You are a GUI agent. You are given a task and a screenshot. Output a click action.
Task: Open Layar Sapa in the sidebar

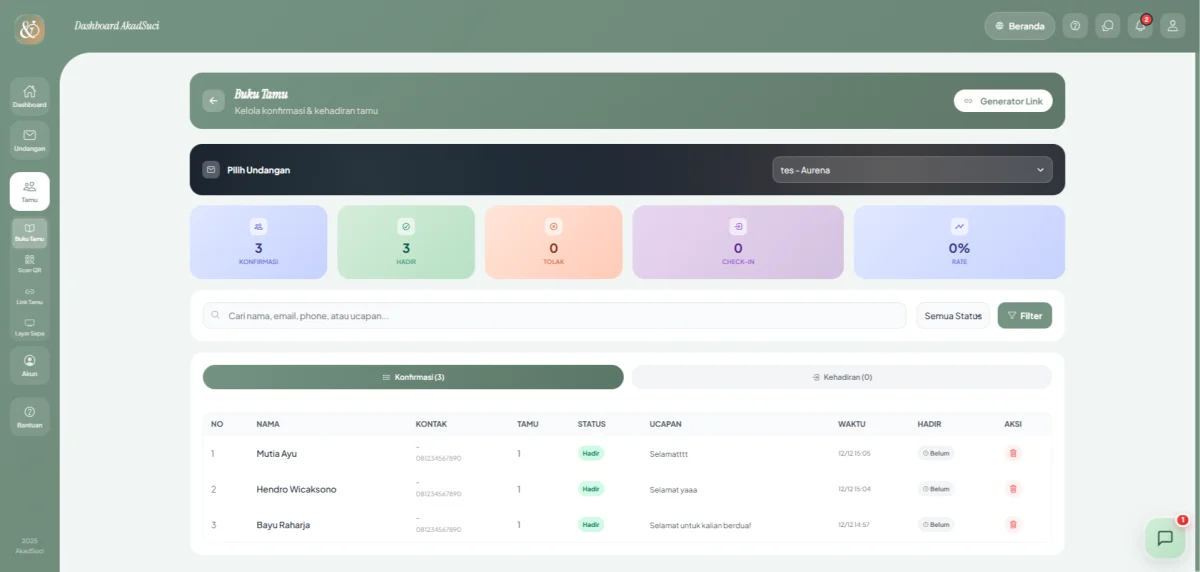click(29, 327)
